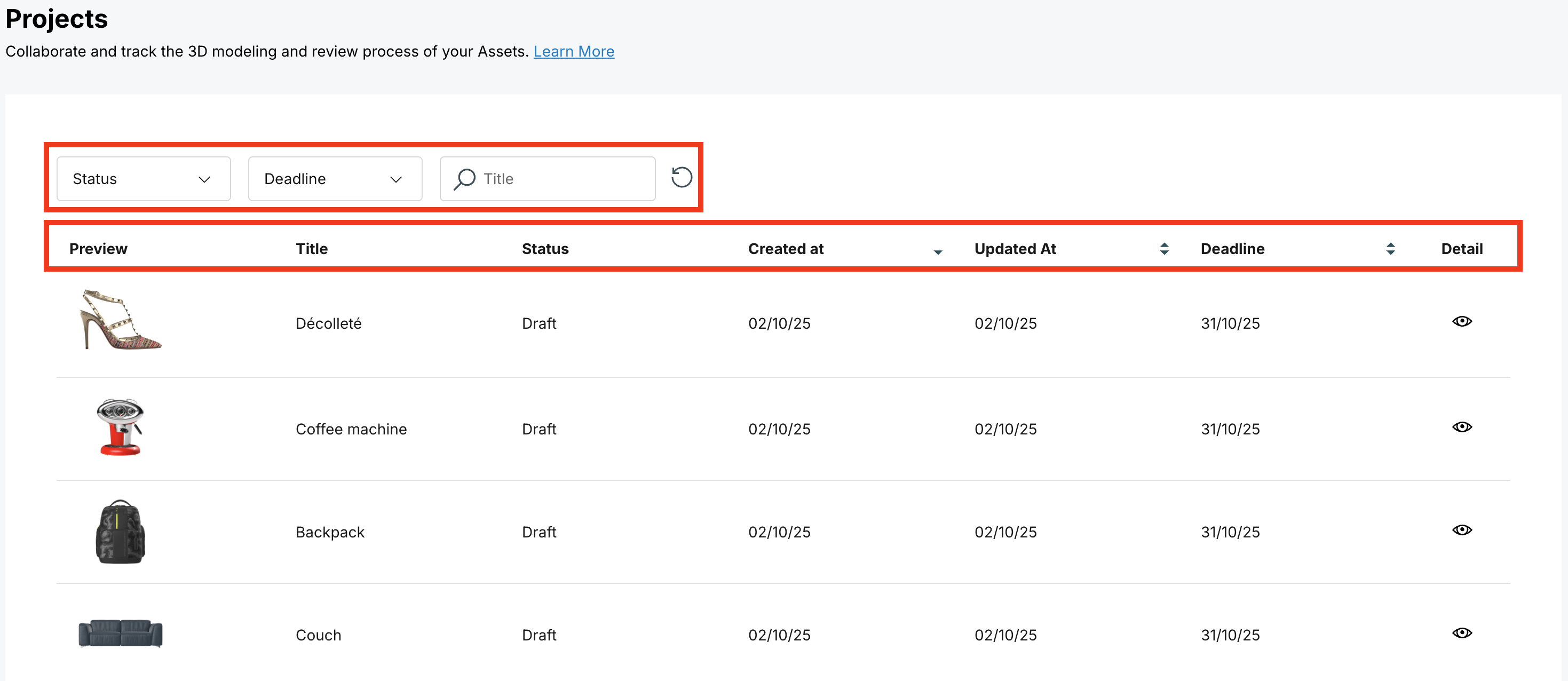Screen dimensions: 1568x681
Task: Click Draft status in Coffee machine row
Action: [540, 429]
